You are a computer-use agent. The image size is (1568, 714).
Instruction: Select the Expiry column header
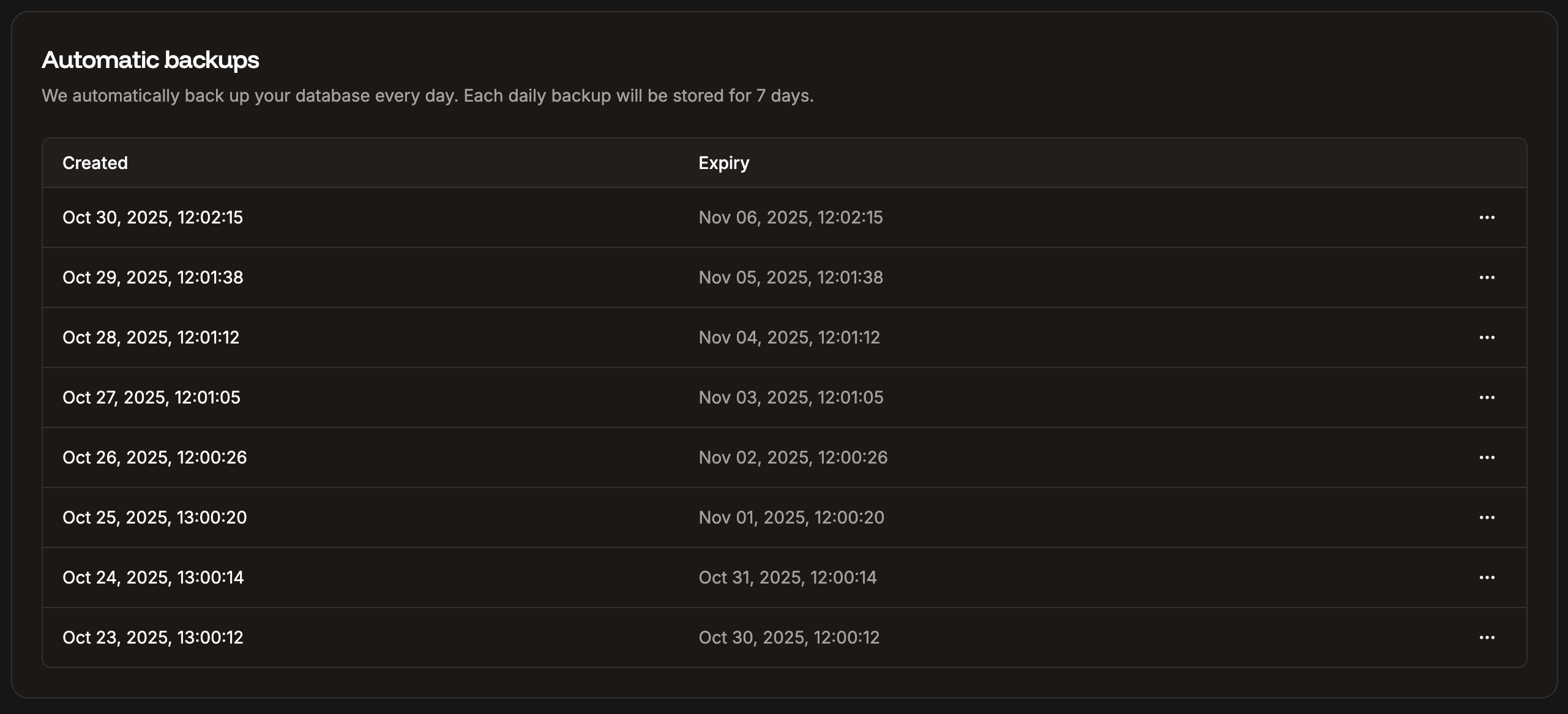coord(724,162)
